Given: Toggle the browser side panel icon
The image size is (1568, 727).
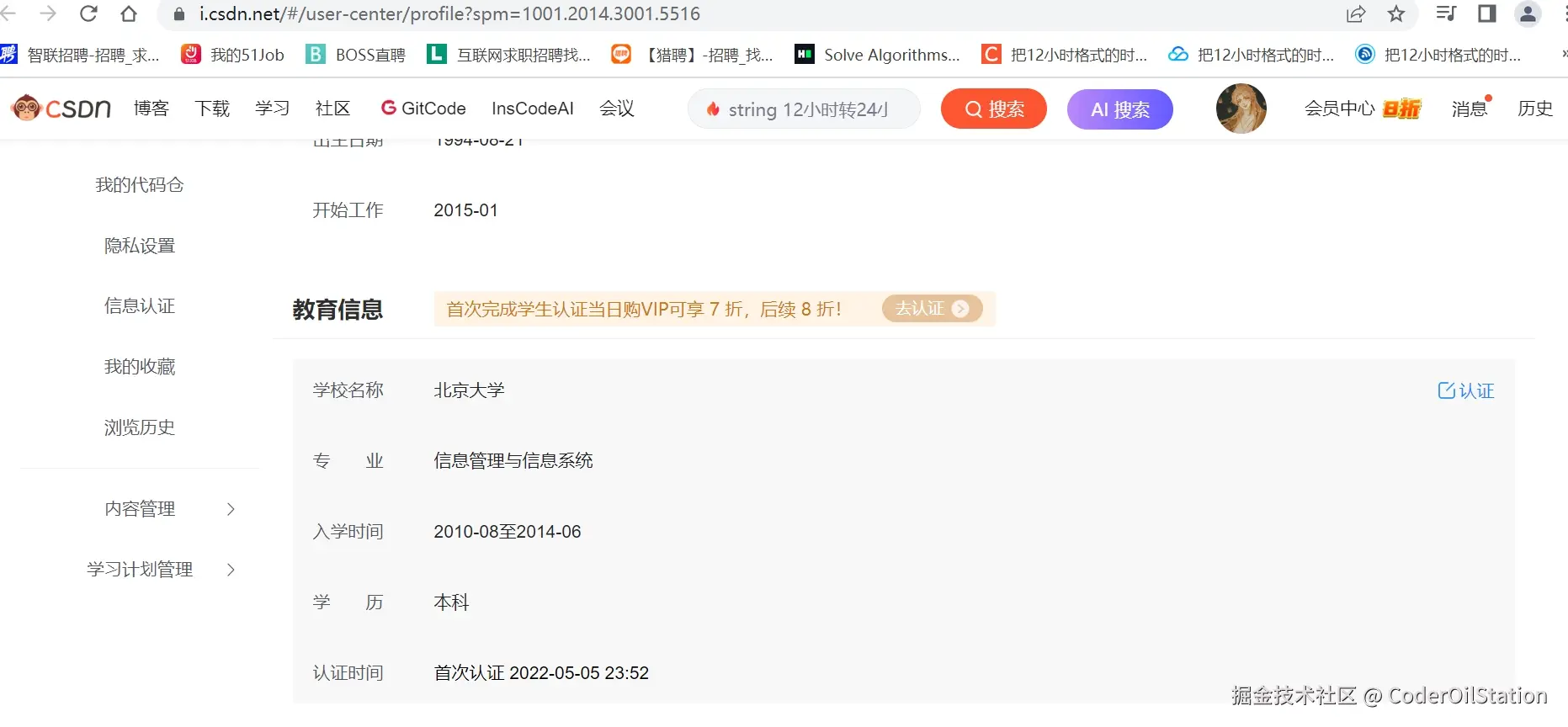Looking at the screenshot, I should pos(1487,13).
